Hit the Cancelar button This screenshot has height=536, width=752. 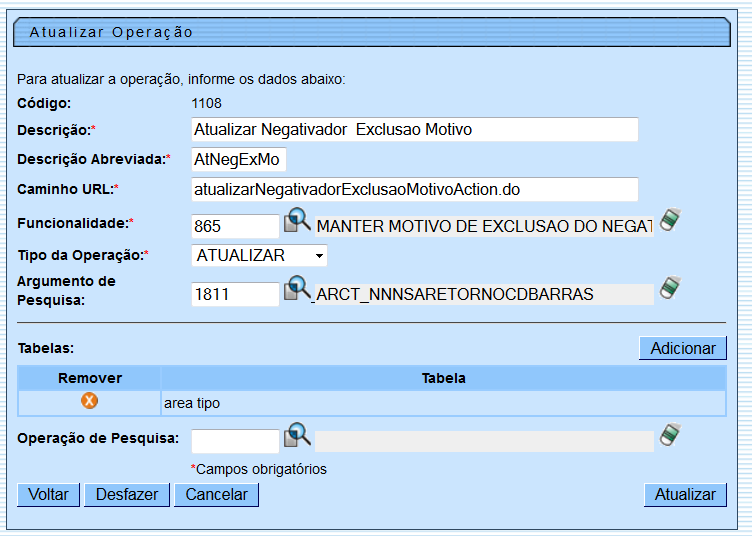pyautogui.click(x=216, y=494)
